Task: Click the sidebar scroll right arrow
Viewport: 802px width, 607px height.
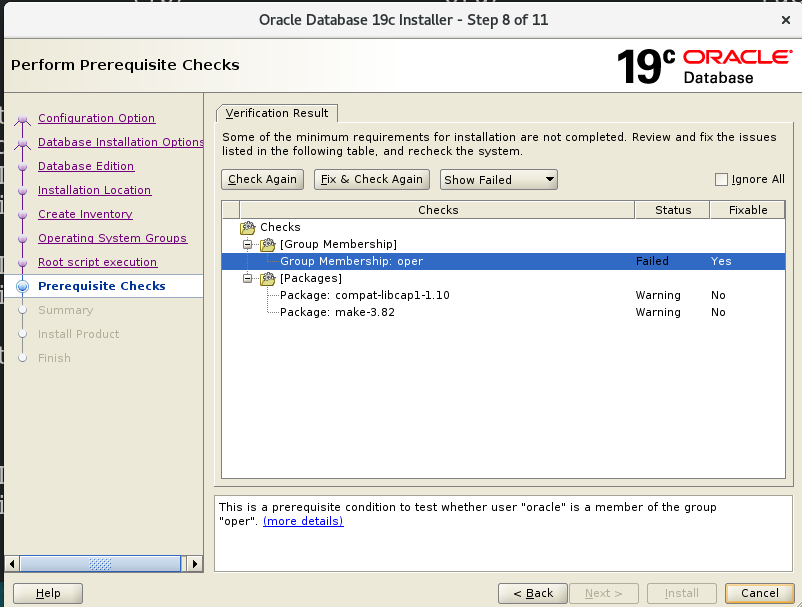Action: pyautogui.click(x=194, y=564)
